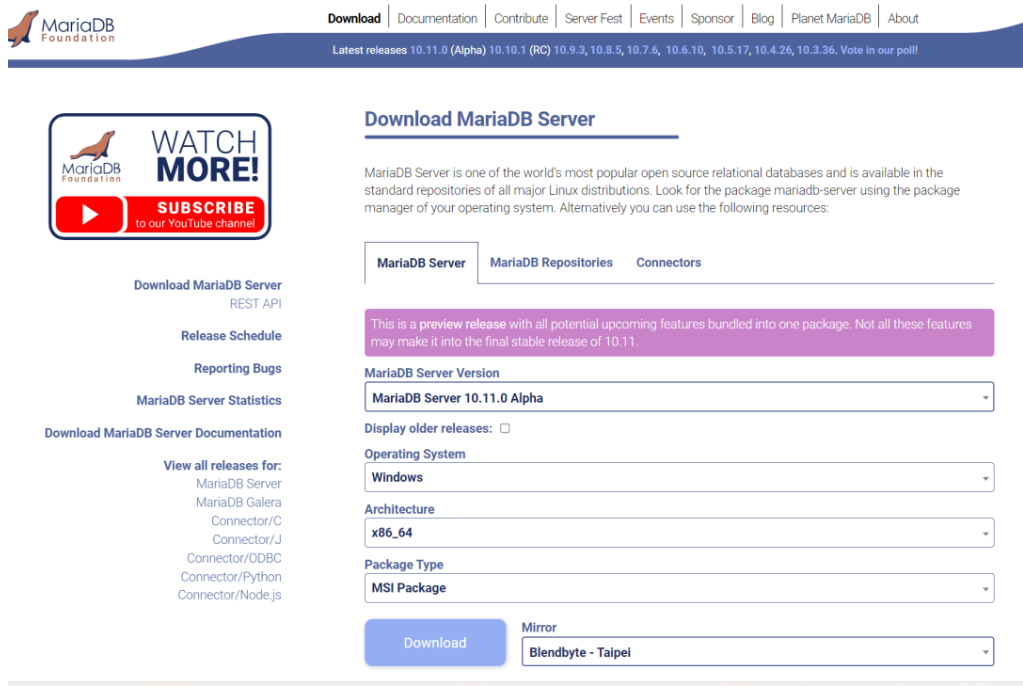
Task: Open the Planet MariaDB menu item
Action: (x=831, y=18)
